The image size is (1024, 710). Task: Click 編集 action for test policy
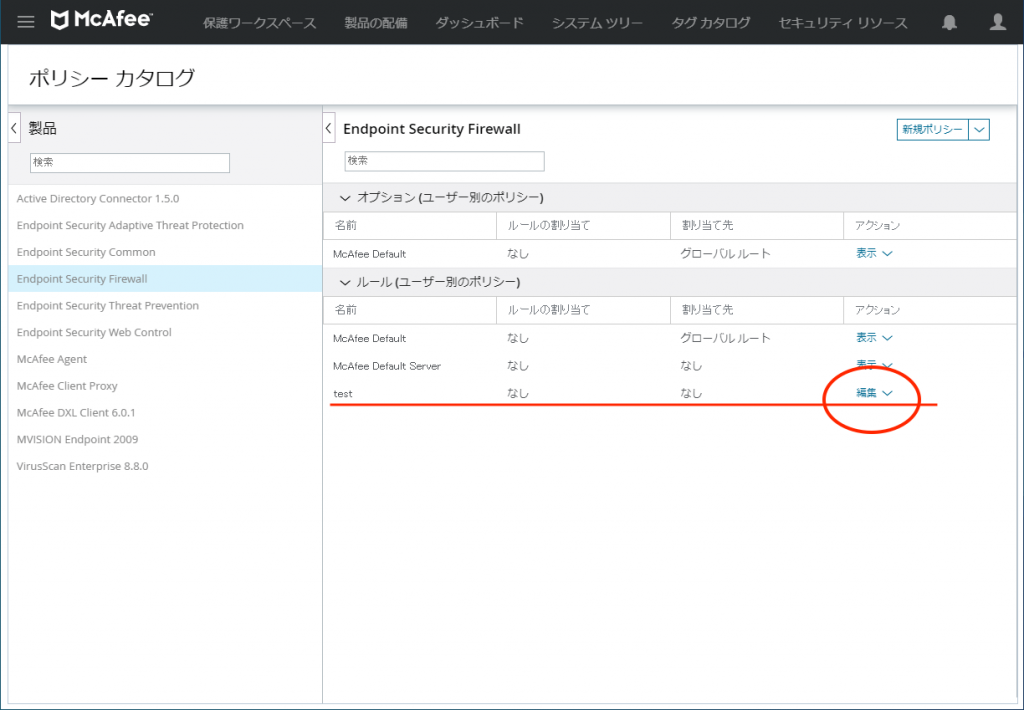pos(874,393)
